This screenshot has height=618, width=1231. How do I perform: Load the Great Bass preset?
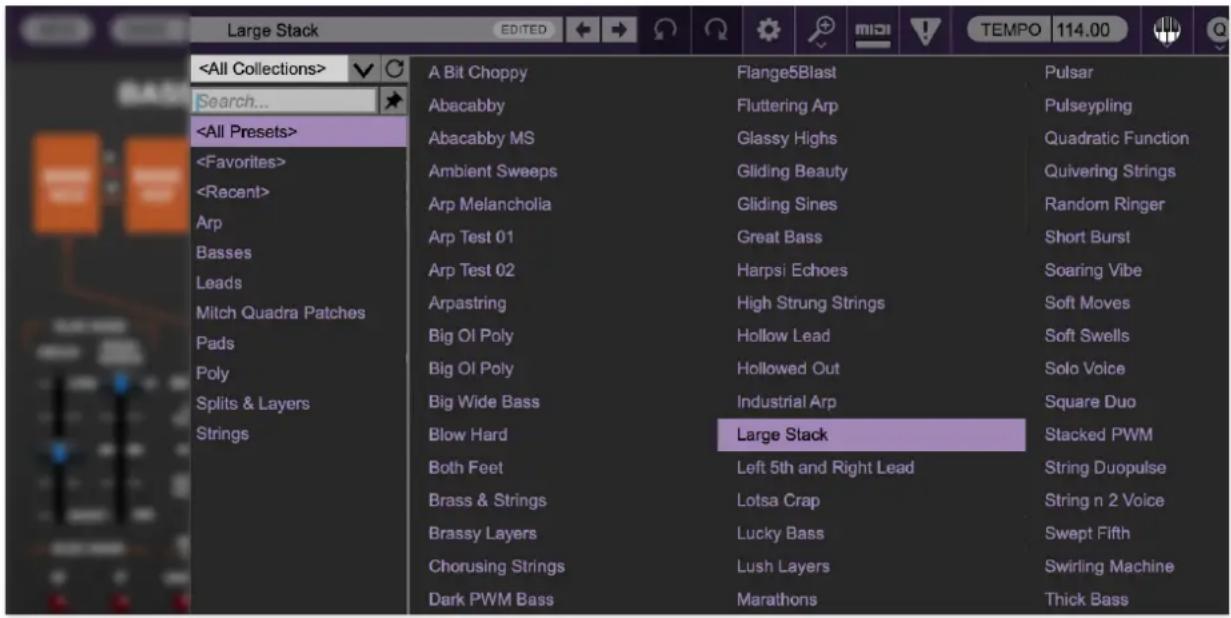click(x=779, y=237)
